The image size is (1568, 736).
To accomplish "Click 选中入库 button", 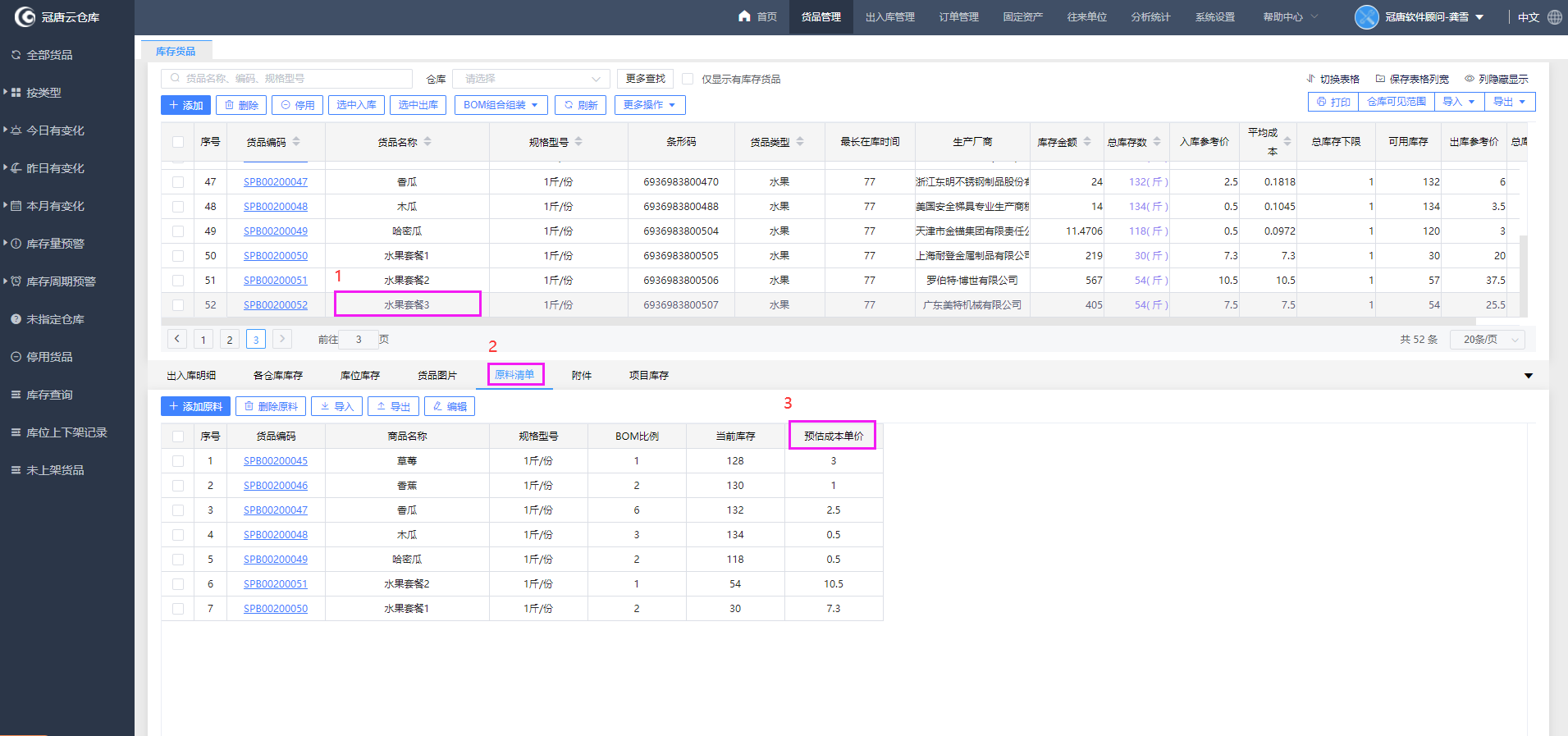I will pos(356,105).
